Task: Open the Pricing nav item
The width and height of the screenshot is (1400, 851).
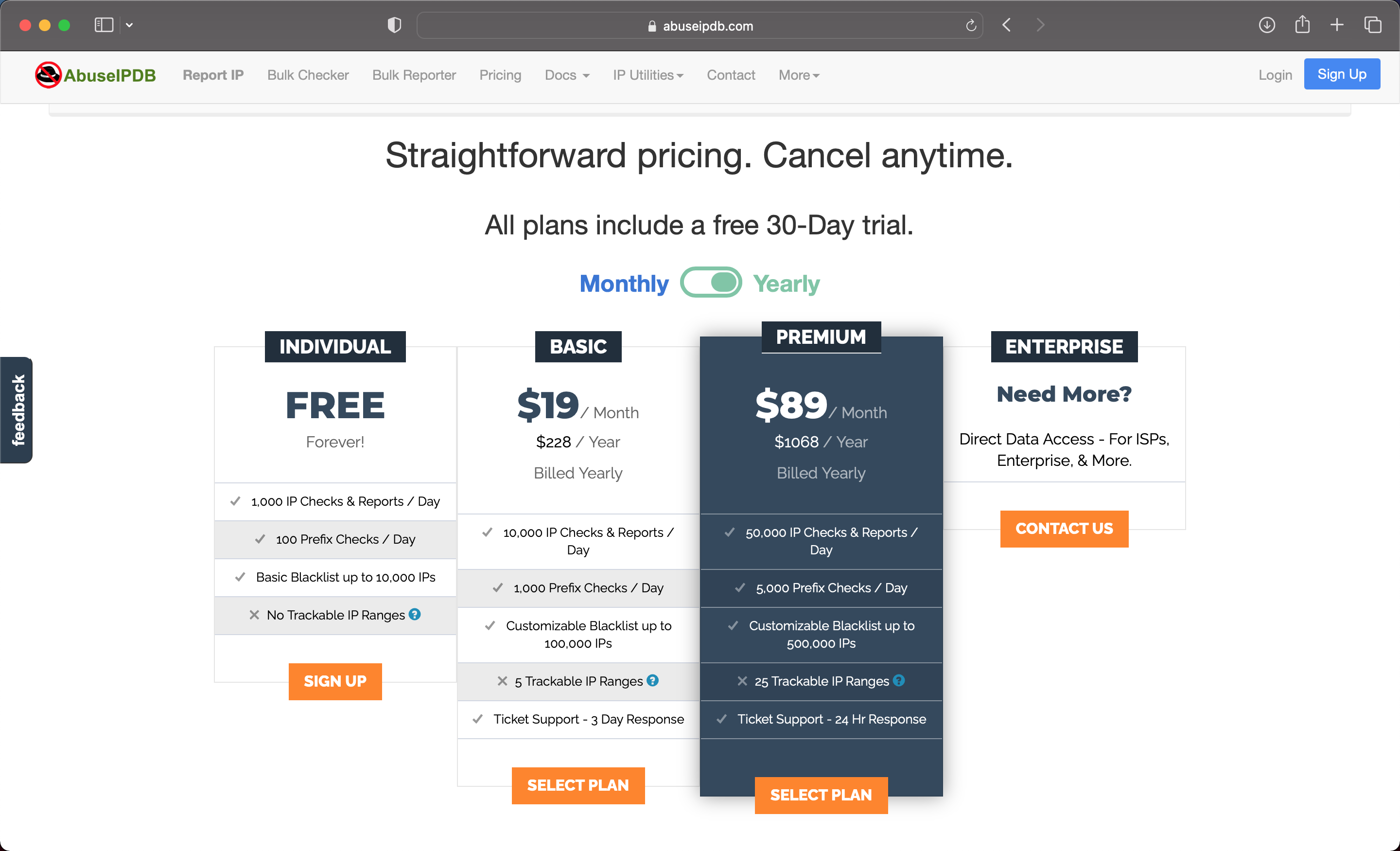Action: pyautogui.click(x=500, y=75)
